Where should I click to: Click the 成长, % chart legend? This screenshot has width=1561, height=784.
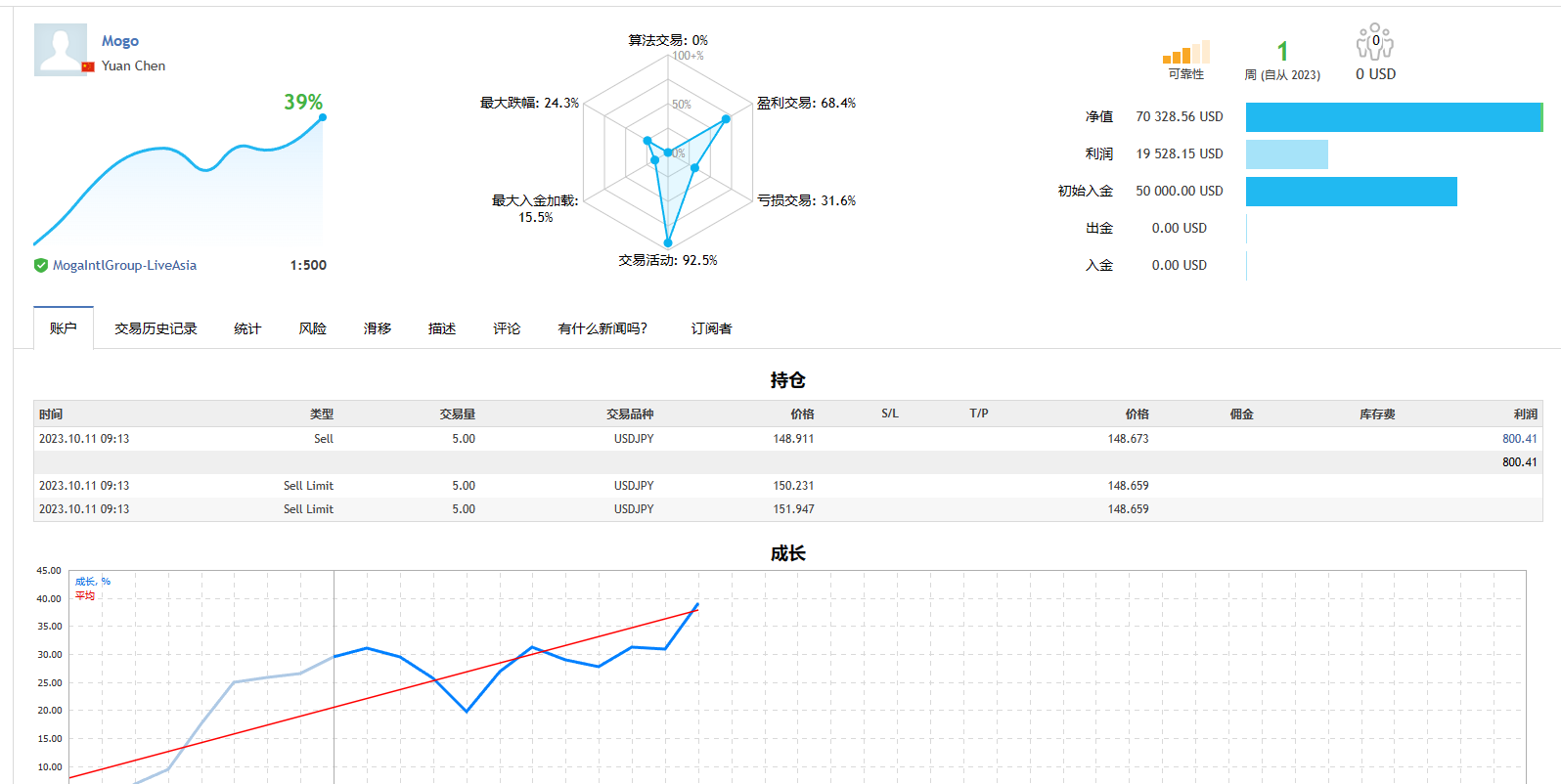pos(93,582)
